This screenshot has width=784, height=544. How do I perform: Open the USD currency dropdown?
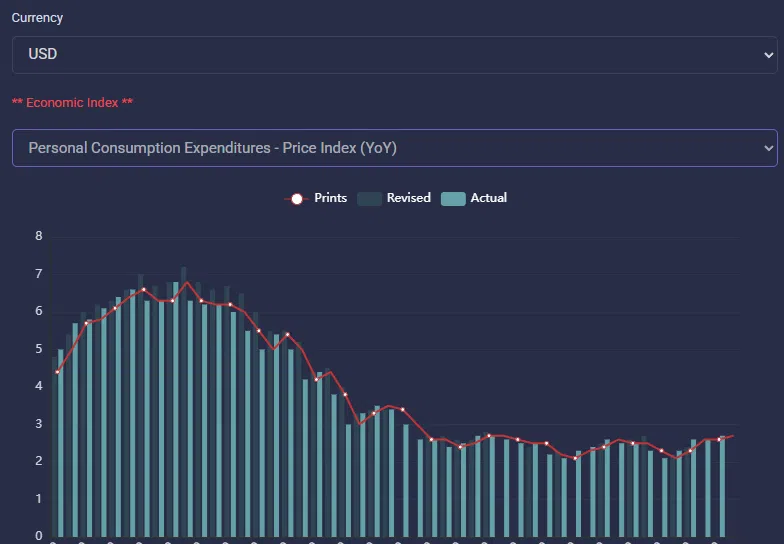click(380, 54)
